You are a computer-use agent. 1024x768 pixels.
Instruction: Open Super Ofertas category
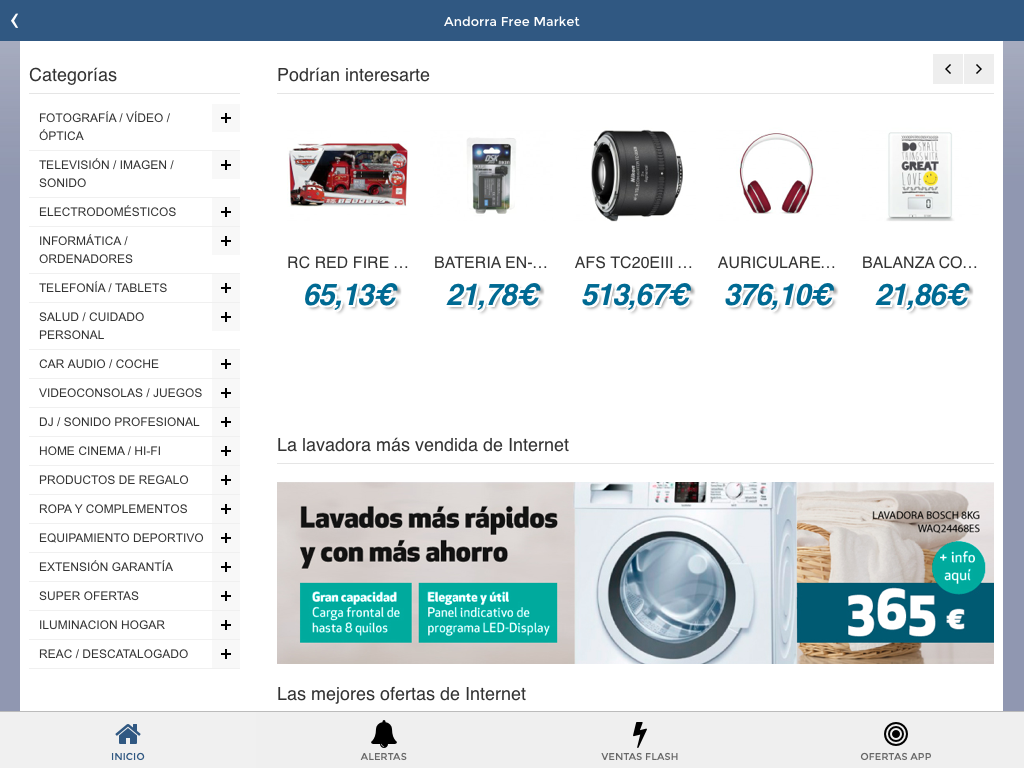tap(89, 596)
